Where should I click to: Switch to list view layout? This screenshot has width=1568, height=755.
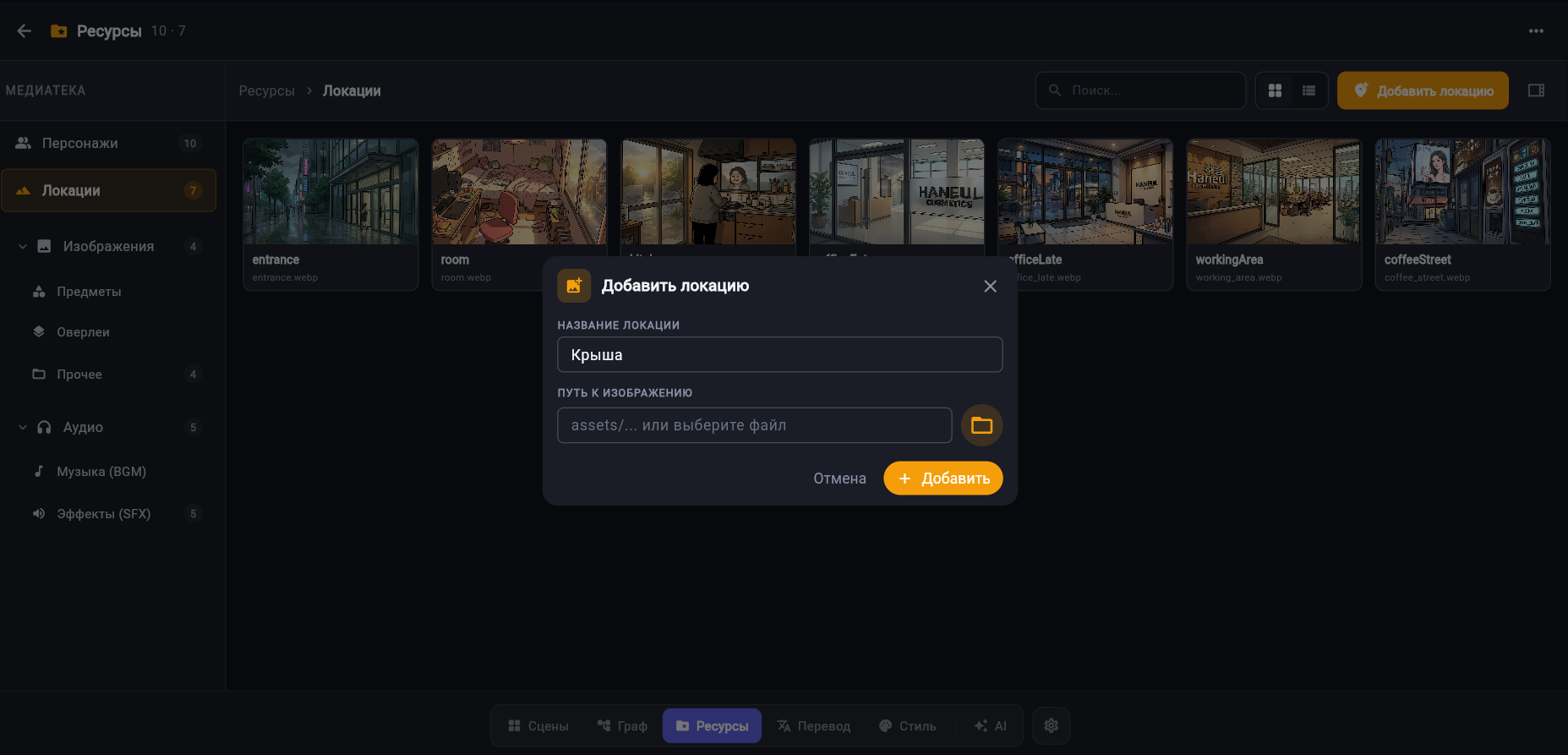(x=1308, y=90)
